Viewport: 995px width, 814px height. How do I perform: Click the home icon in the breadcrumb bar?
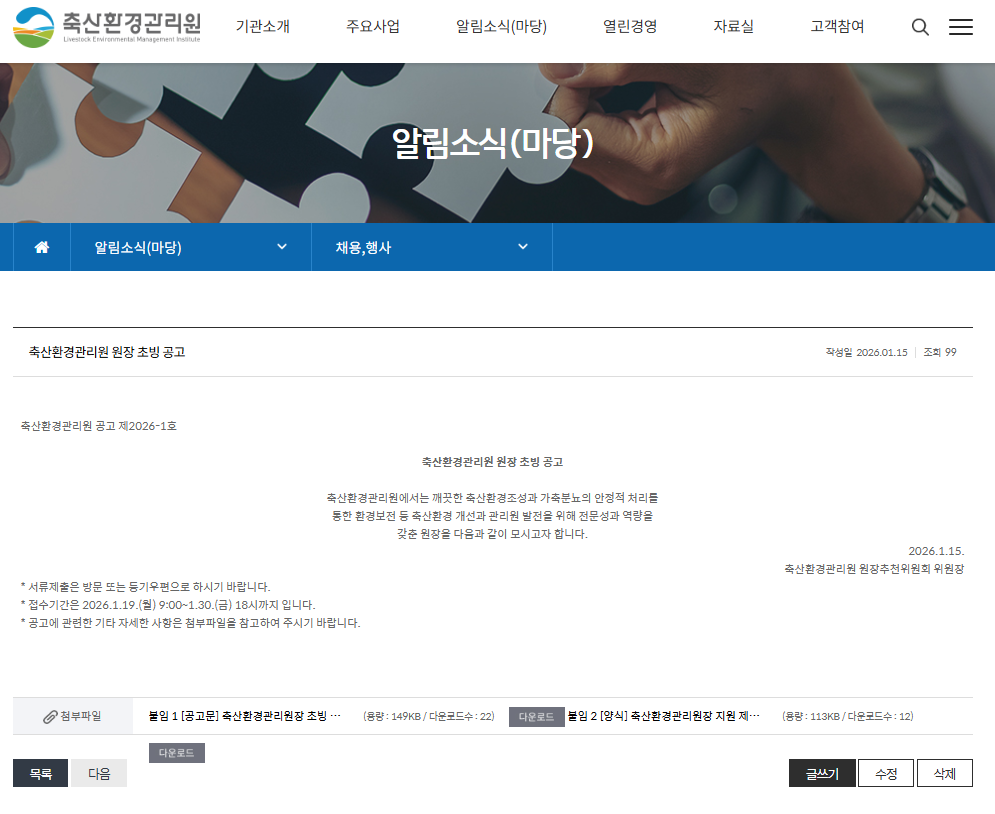(x=40, y=247)
